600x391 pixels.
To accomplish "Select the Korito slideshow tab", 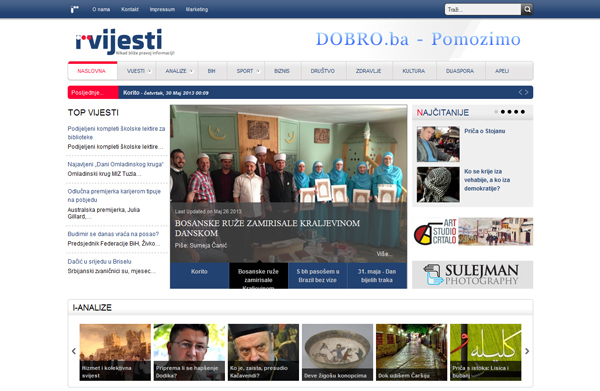I will [199, 275].
